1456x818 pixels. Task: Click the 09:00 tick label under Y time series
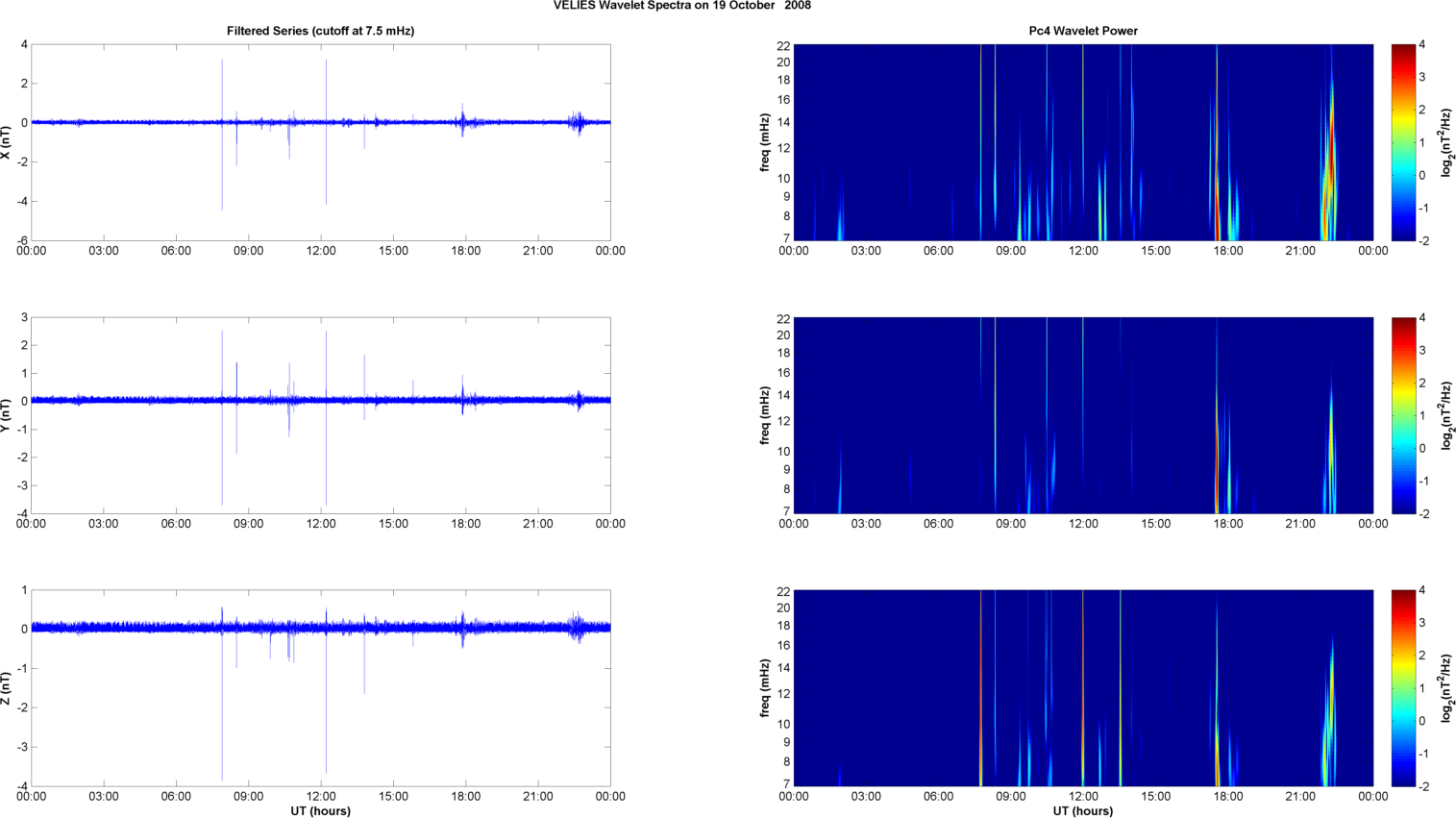[248, 524]
